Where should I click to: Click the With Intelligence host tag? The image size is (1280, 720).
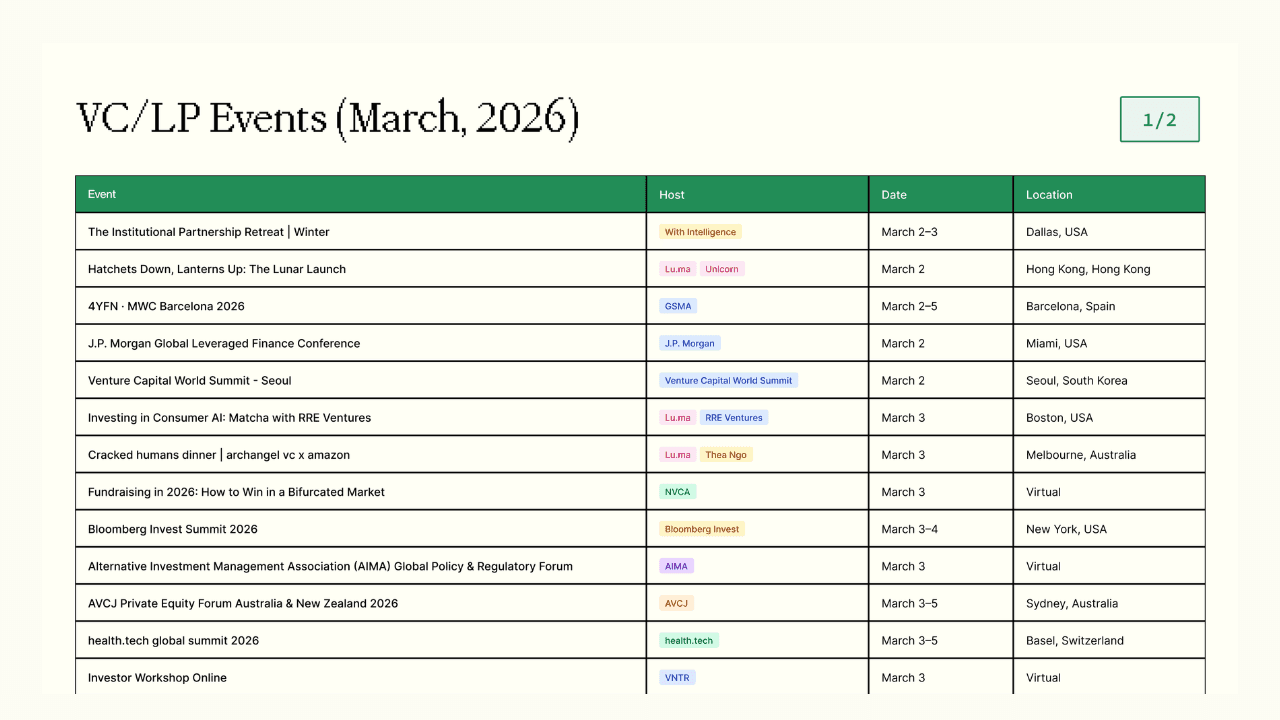[x=700, y=232]
